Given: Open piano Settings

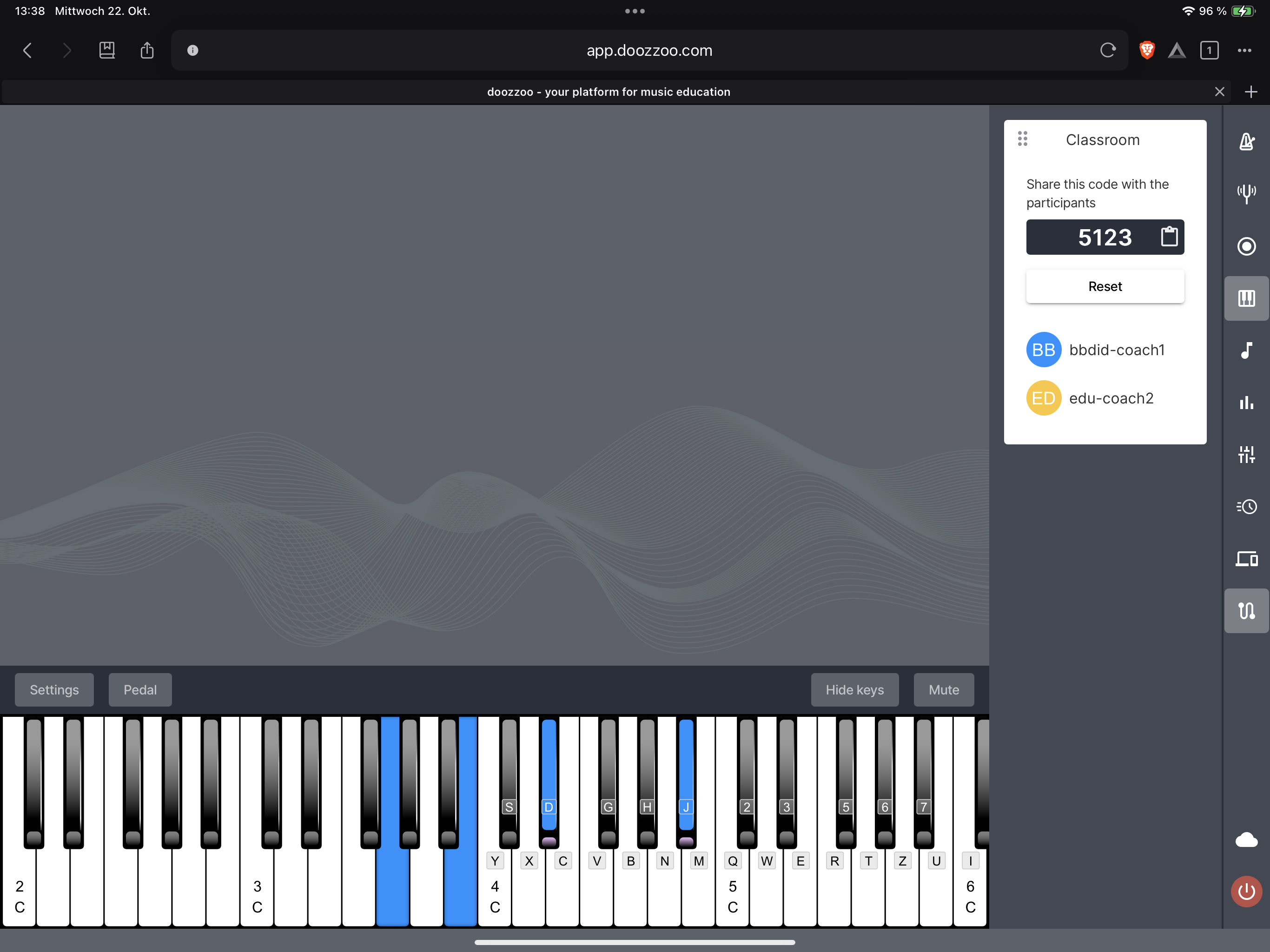Looking at the screenshot, I should point(54,690).
